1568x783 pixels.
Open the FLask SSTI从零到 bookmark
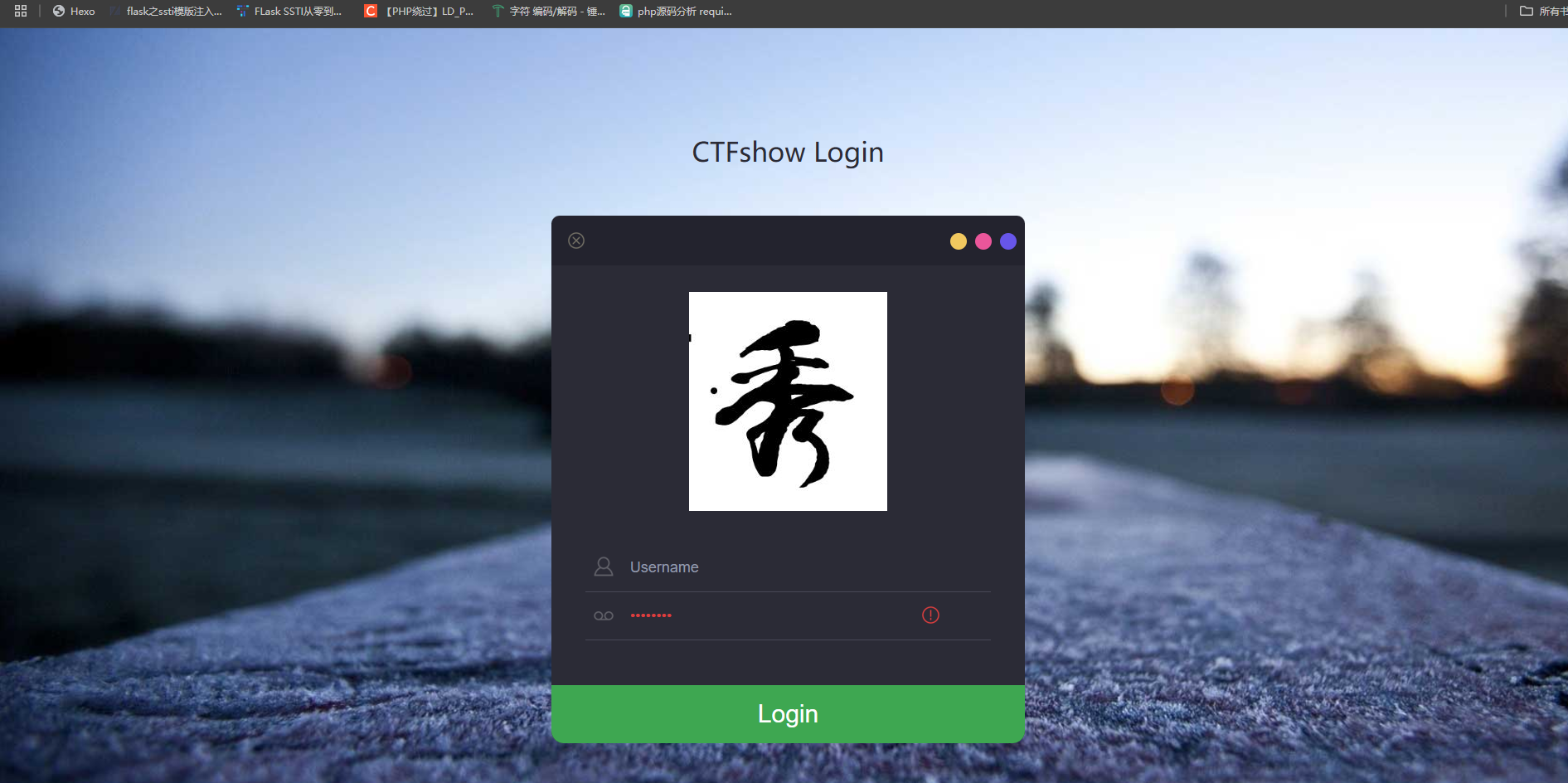click(289, 11)
